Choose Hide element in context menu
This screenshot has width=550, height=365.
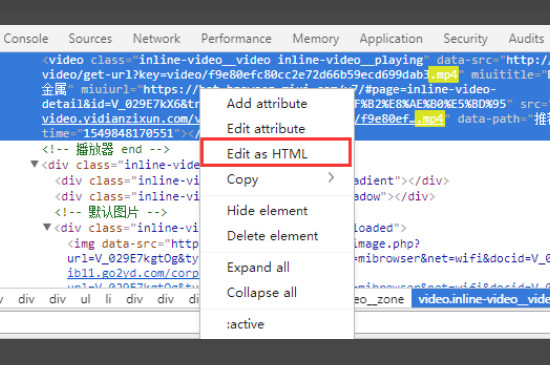tap(277, 211)
